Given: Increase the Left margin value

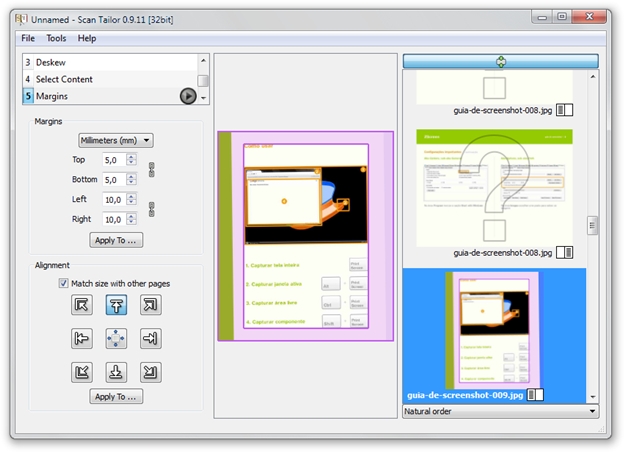Looking at the screenshot, I should click(131, 196).
